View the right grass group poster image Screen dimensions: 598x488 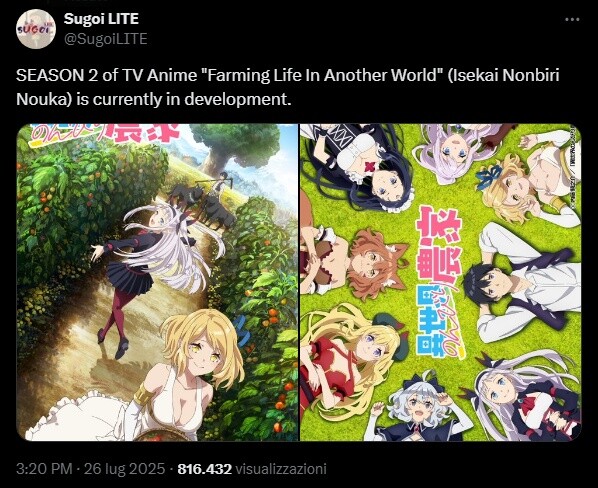pyautogui.click(x=440, y=282)
